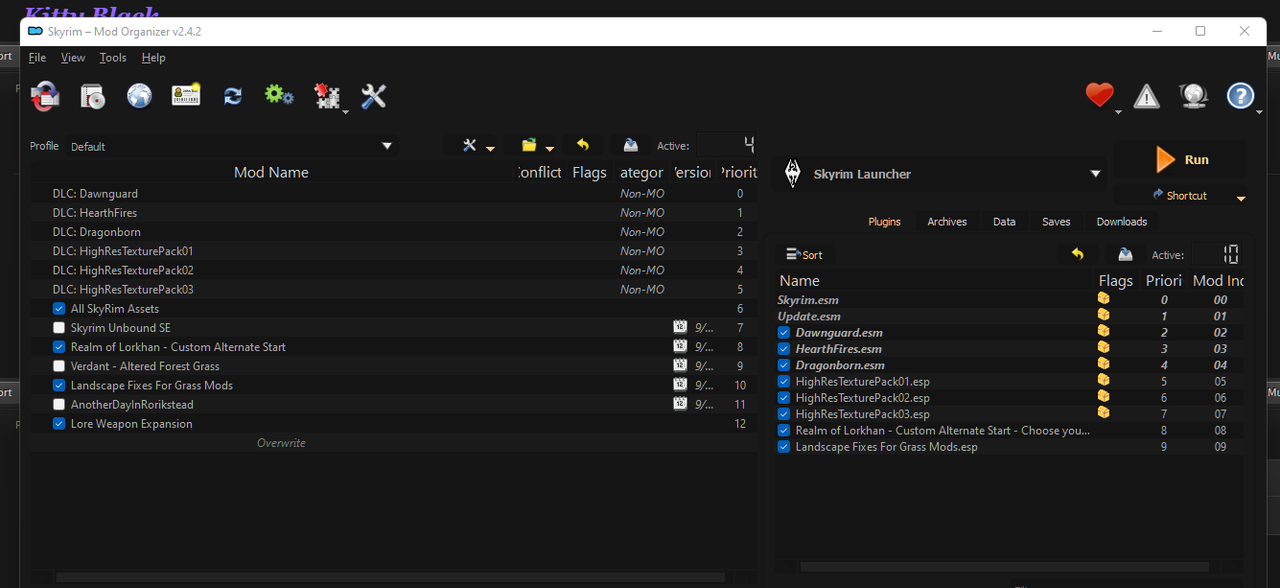This screenshot has width=1280, height=588.
Task: Open the Notifications warning triangle icon
Action: pos(1146,96)
